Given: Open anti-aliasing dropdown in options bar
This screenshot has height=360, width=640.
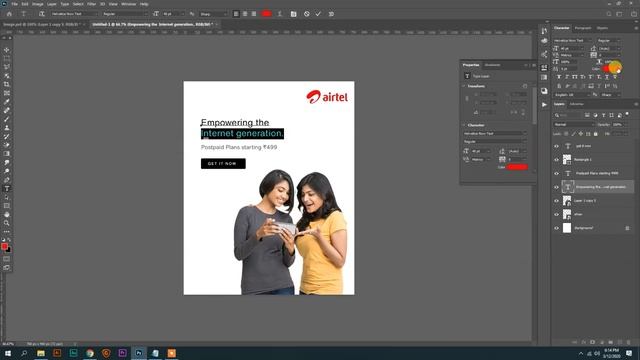Looking at the screenshot, I should coord(213,14).
